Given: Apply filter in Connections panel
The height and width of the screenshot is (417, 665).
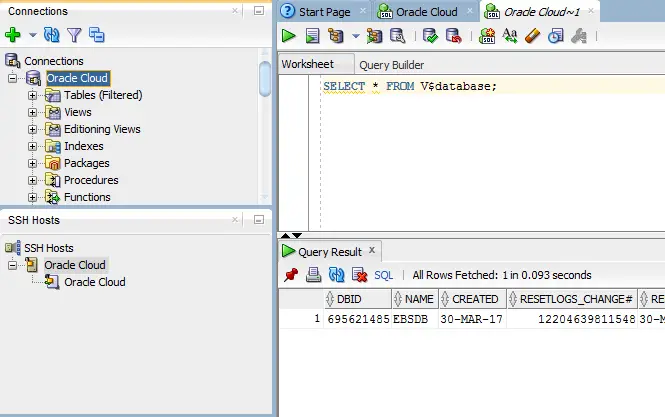Looking at the screenshot, I should pos(74,35).
